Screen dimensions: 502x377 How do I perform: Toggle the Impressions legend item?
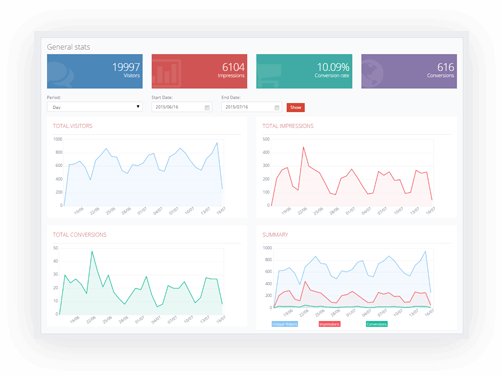point(329,324)
